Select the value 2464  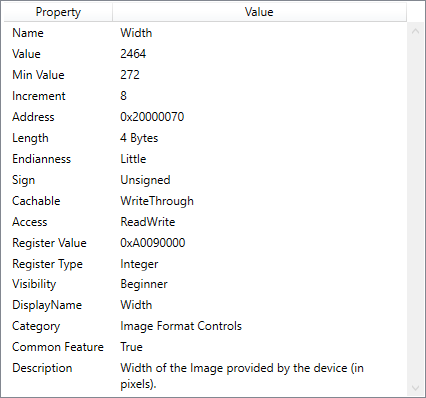coord(133,54)
